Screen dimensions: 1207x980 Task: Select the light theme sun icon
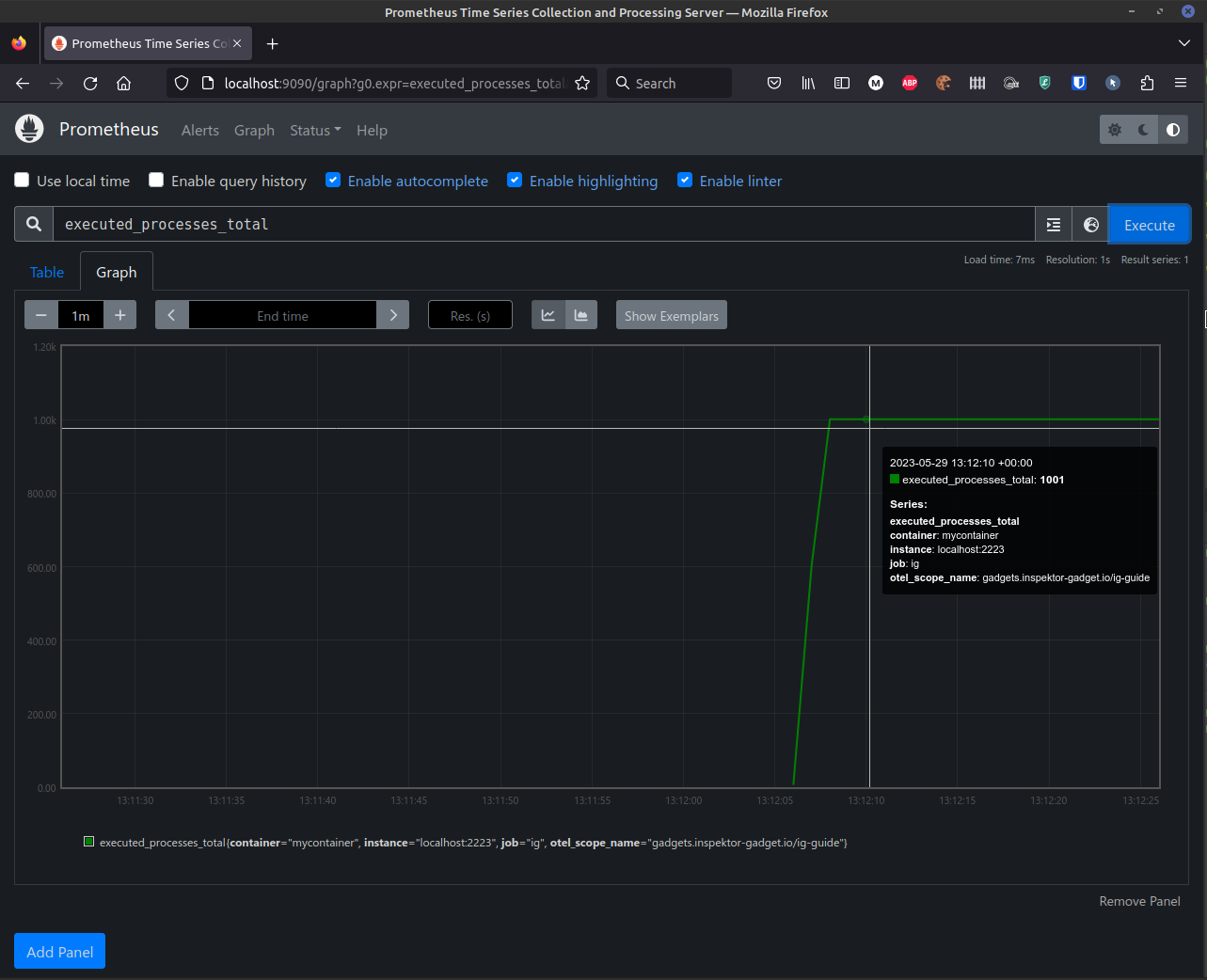1115,130
